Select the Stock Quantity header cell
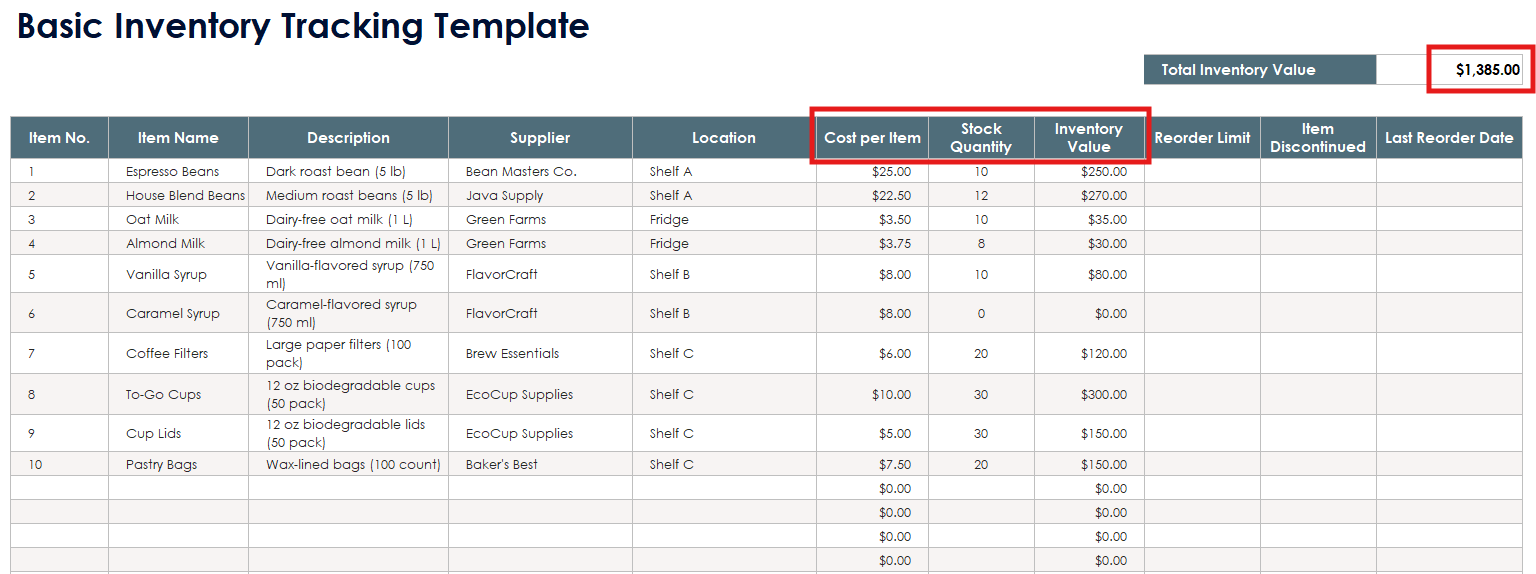 coord(981,138)
